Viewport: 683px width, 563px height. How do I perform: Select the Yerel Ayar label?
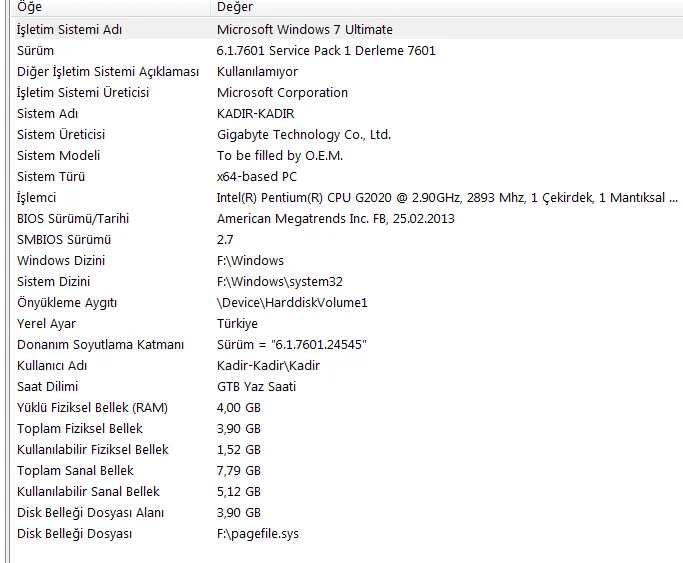tap(46, 324)
